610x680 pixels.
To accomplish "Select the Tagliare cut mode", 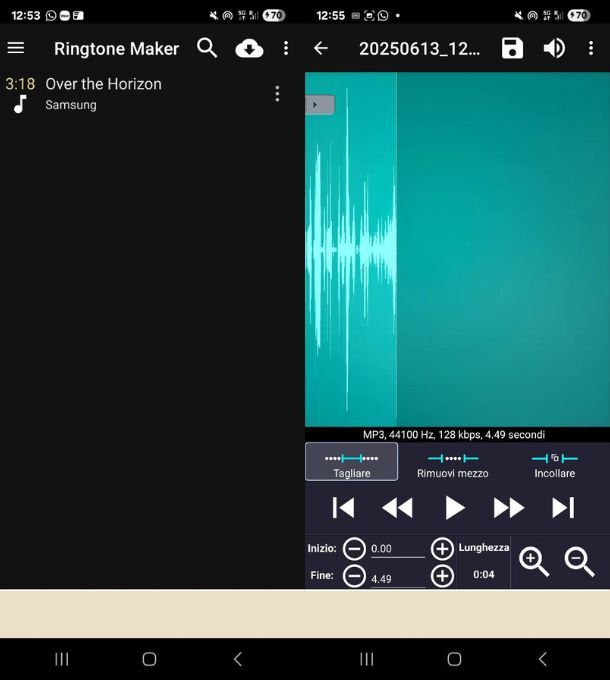I will coord(351,462).
